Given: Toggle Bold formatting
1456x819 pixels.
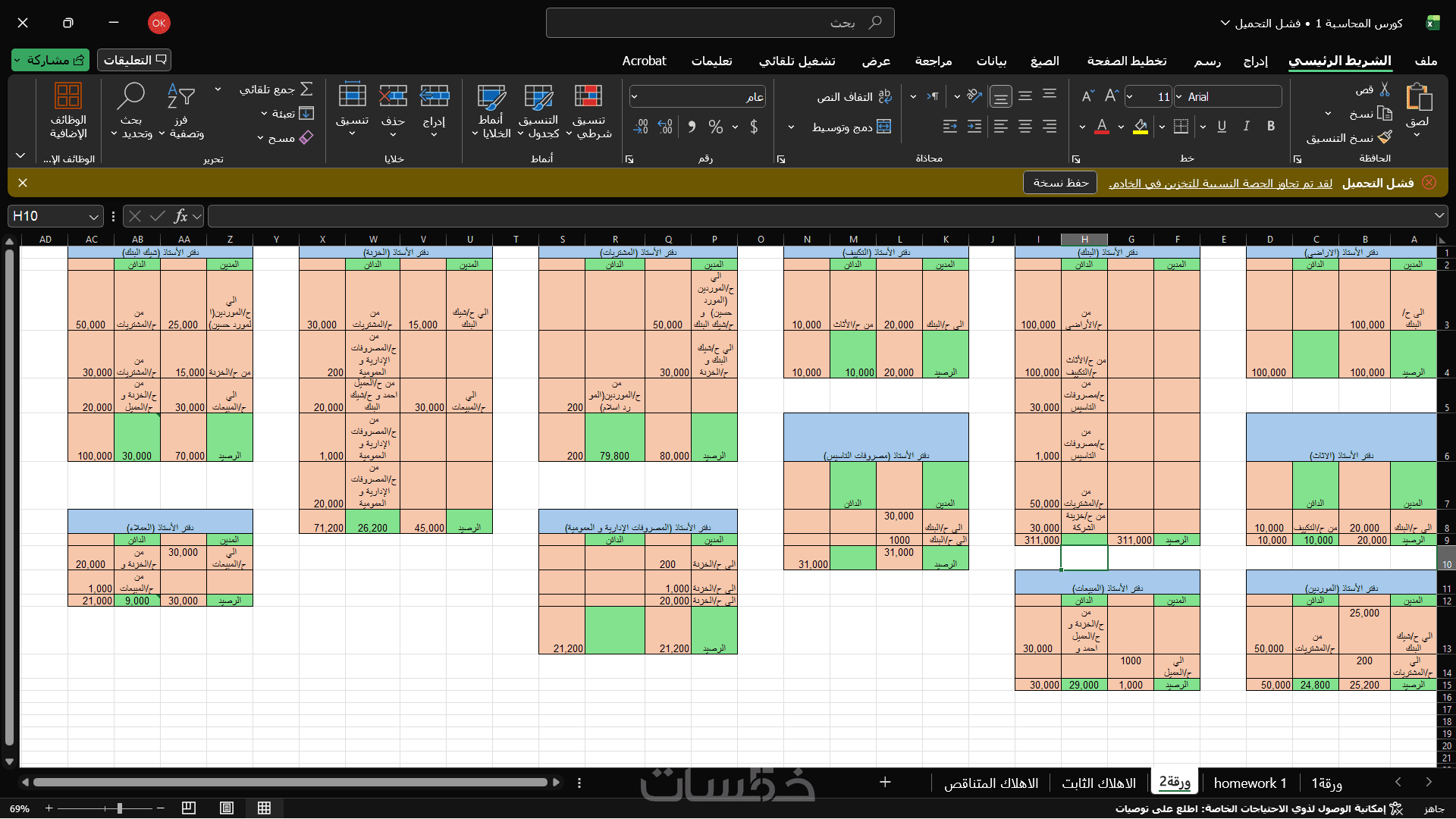Looking at the screenshot, I should tap(1271, 127).
